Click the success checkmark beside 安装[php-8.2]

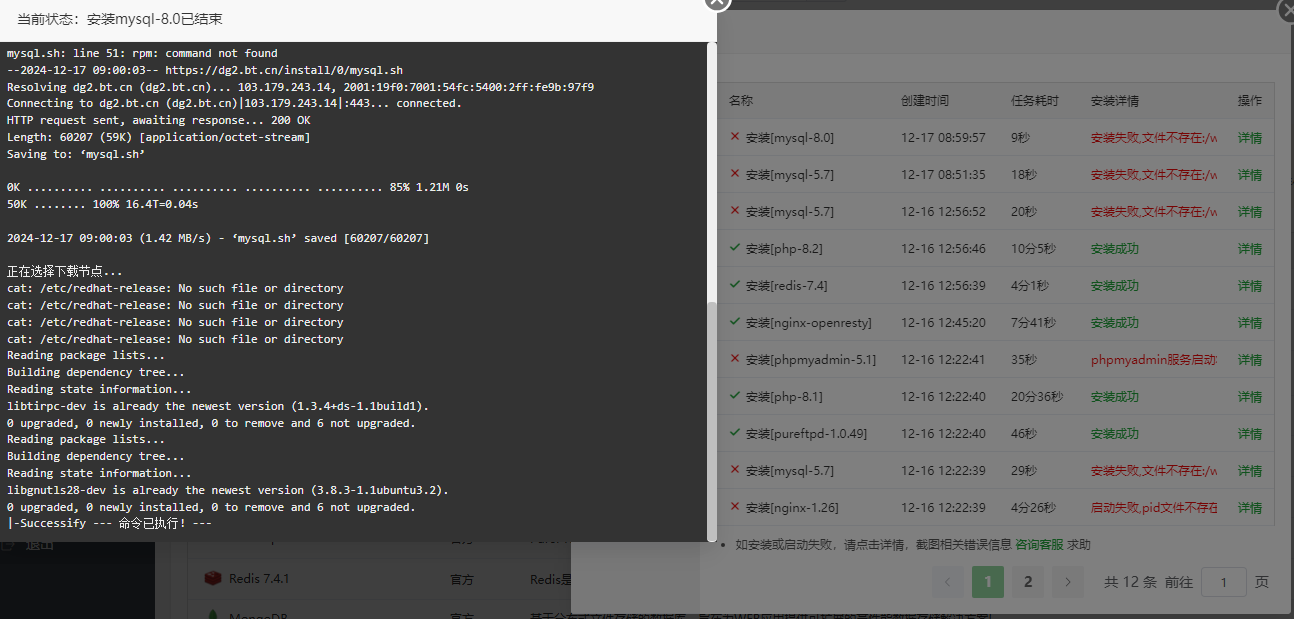735,247
